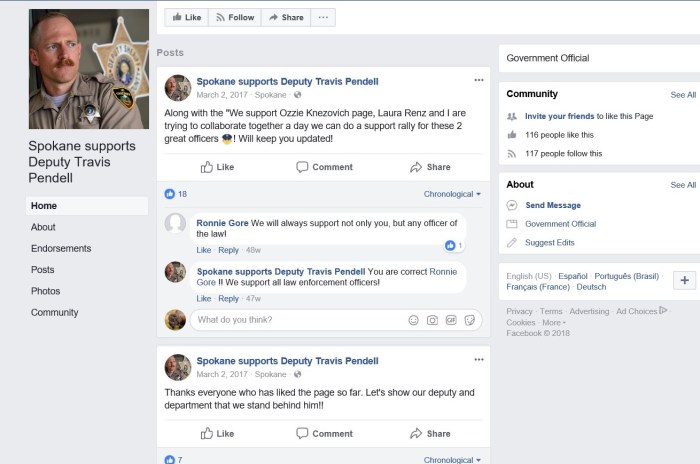The image size is (700, 464).
Task: Open the sticker picker in comment box
Action: (x=470, y=320)
